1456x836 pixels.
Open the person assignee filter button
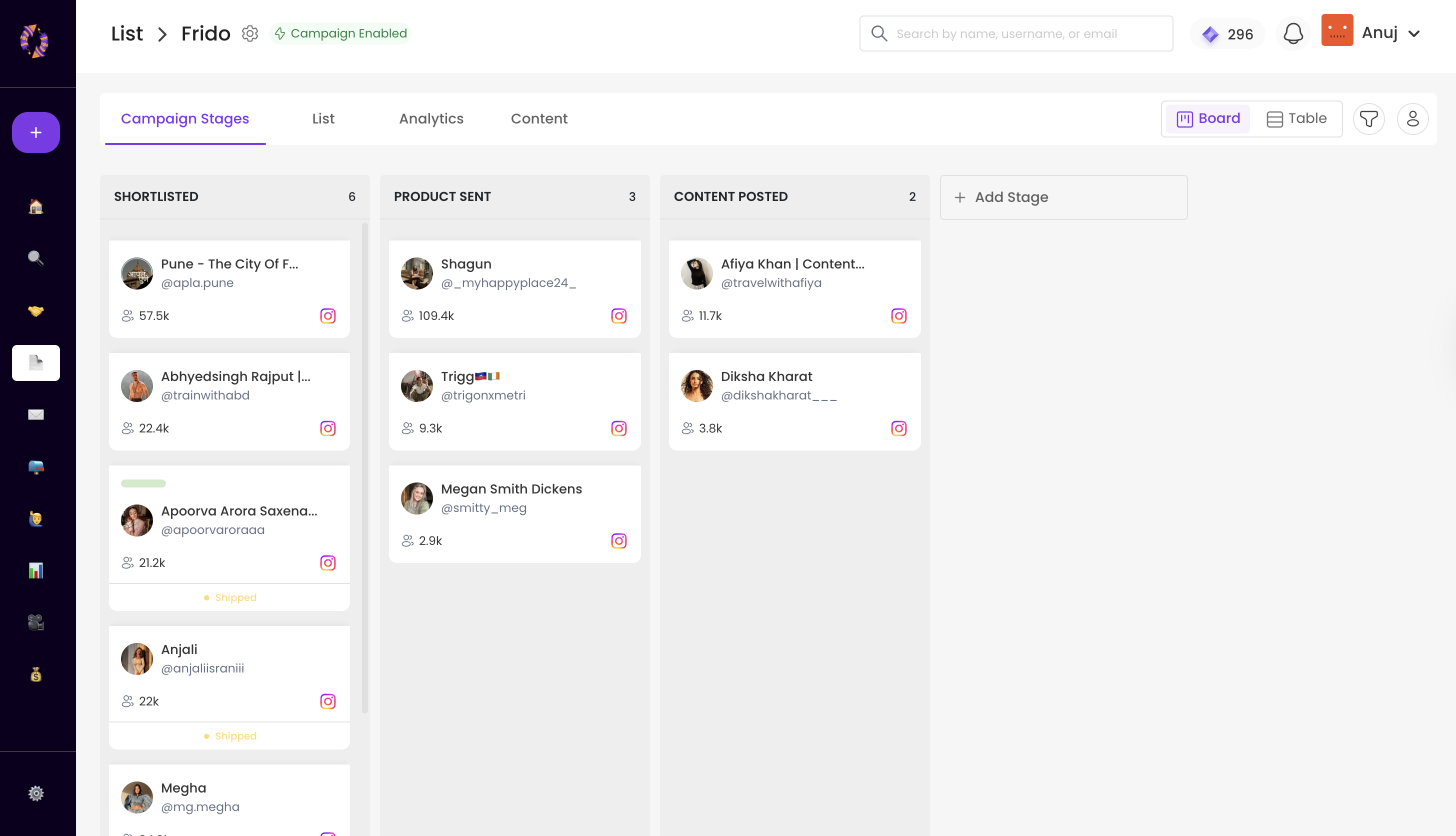[x=1412, y=119]
